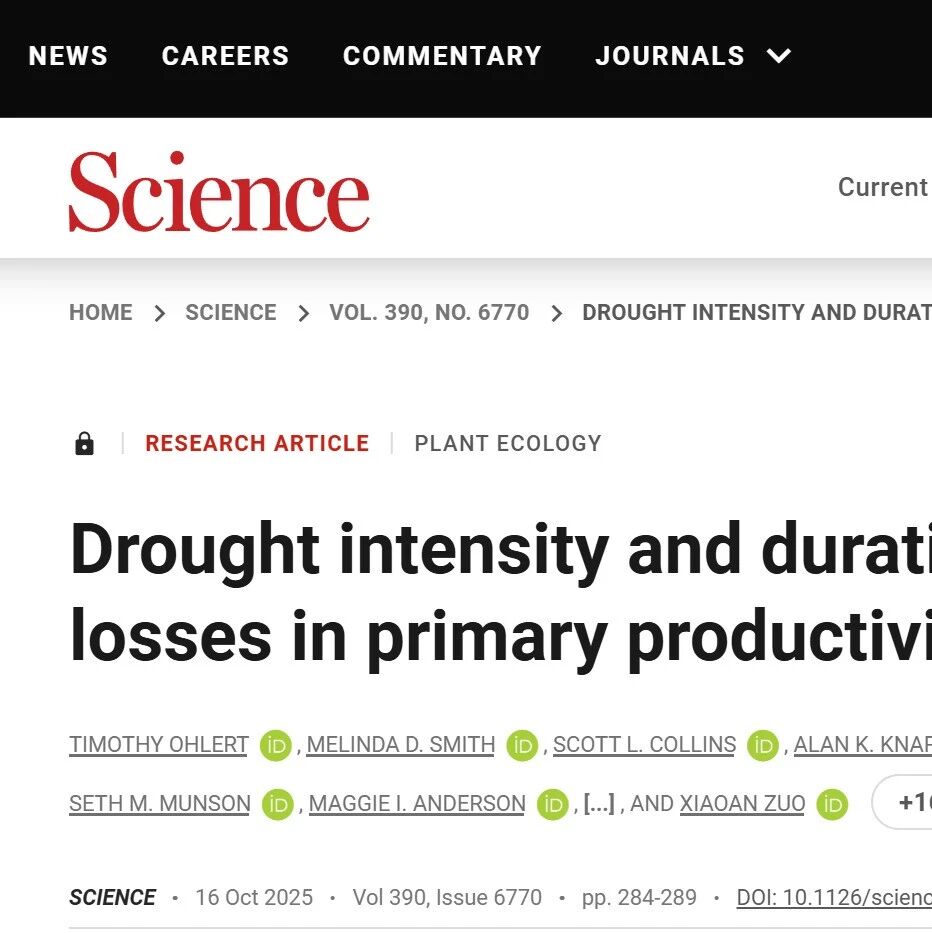The image size is (932, 933).
Task: Open the DOI link
Action: point(834,897)
